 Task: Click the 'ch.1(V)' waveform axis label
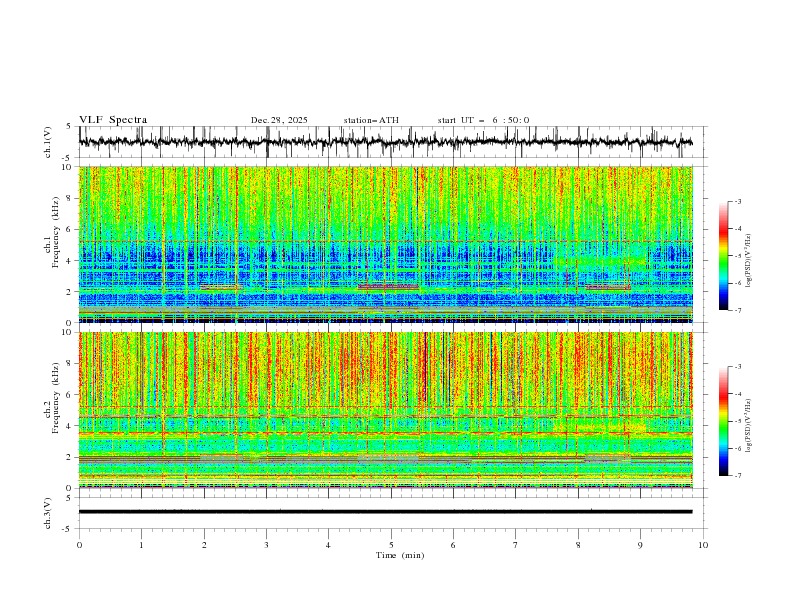pos(48,142)
